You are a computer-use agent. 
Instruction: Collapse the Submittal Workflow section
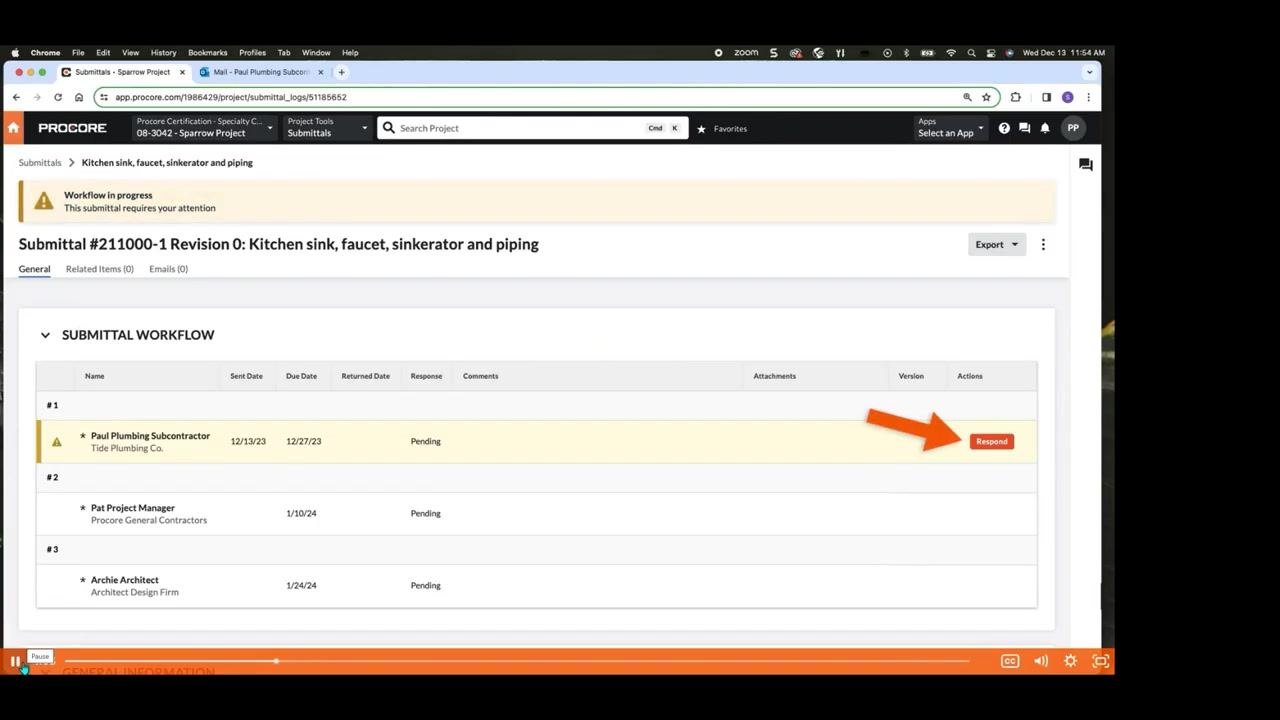coord(45,335)
